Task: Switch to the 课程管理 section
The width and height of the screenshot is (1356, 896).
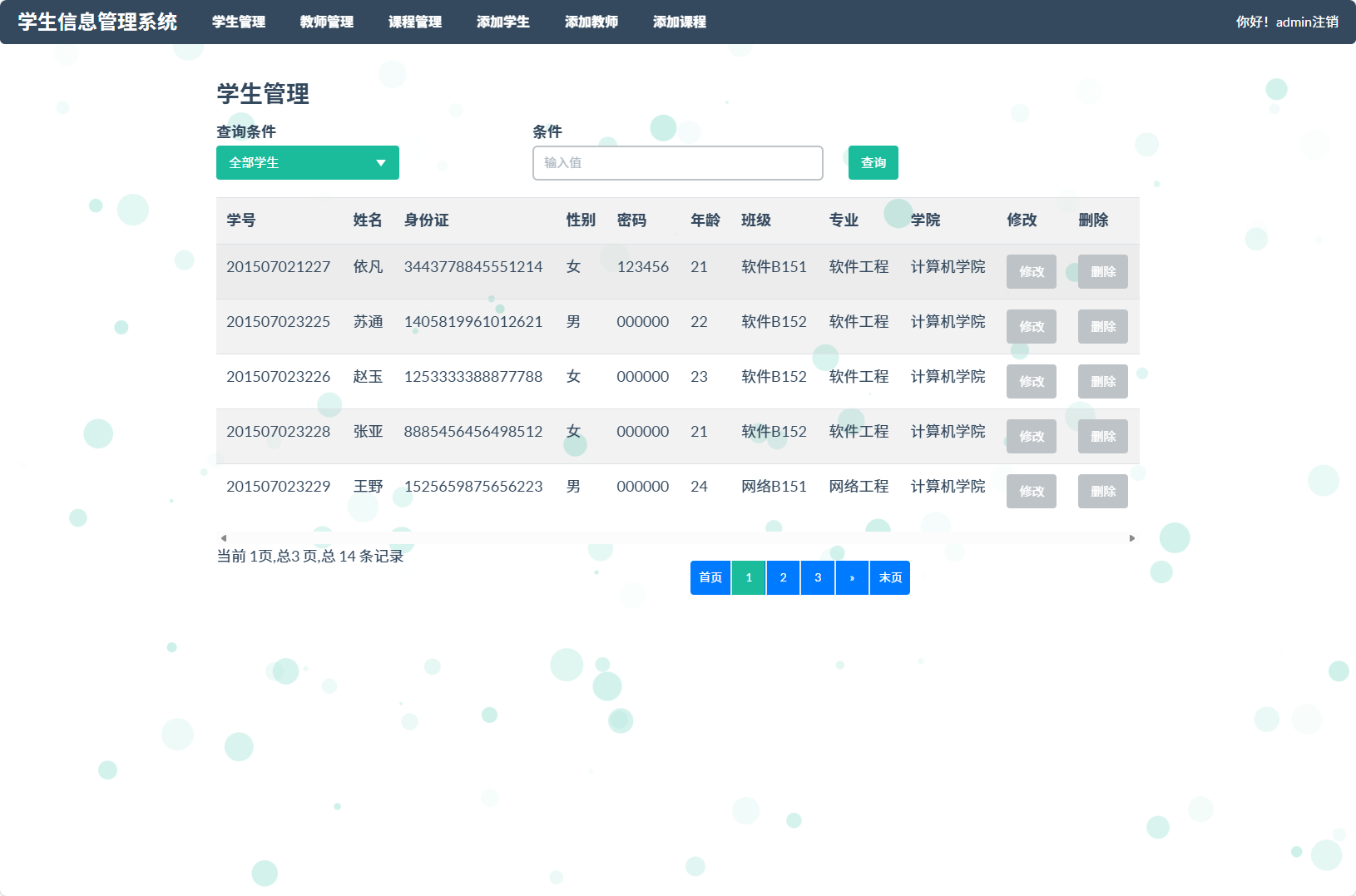Action: (x=414, y=22)
